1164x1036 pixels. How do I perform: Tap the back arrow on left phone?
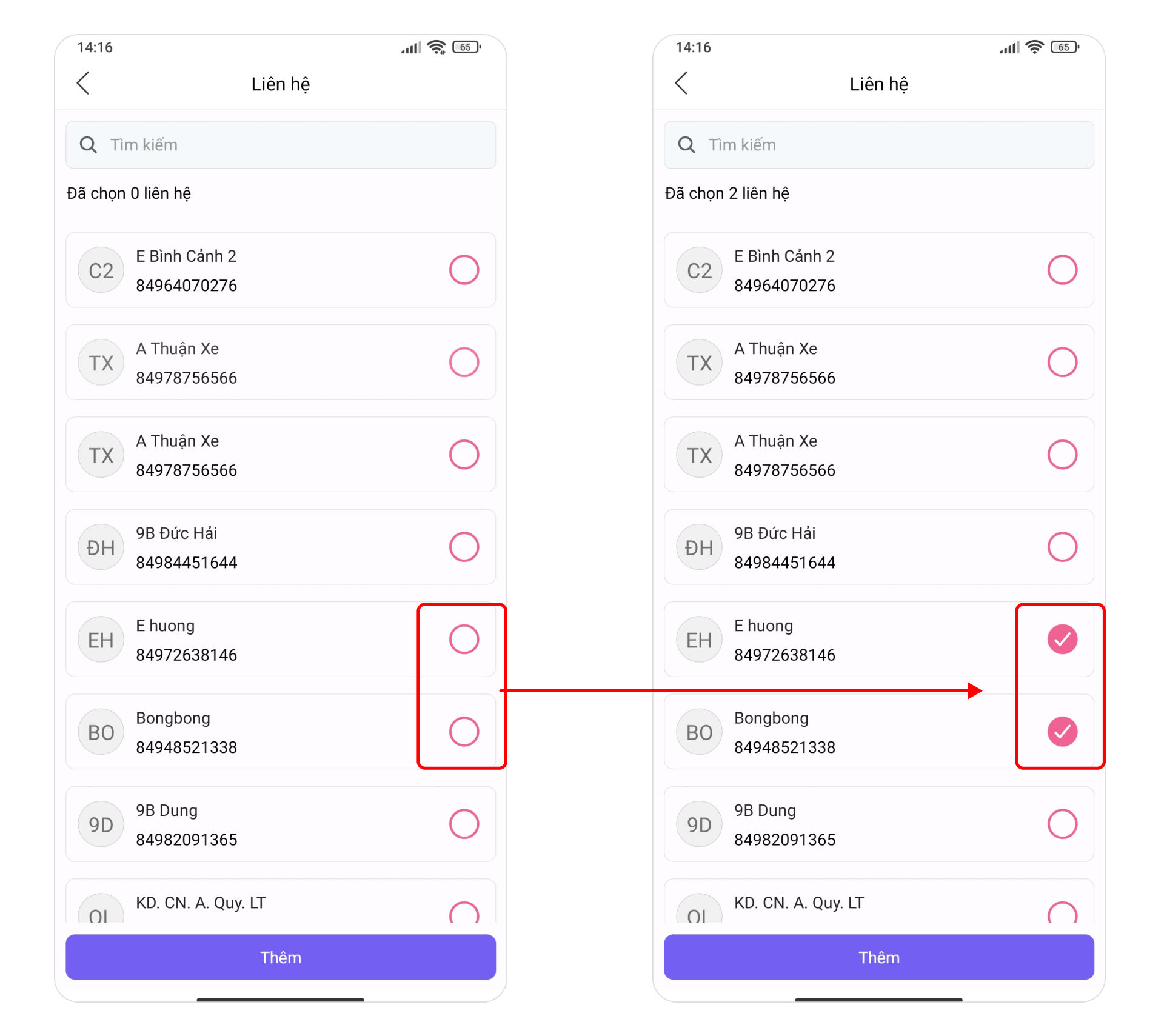coord(84,84)
